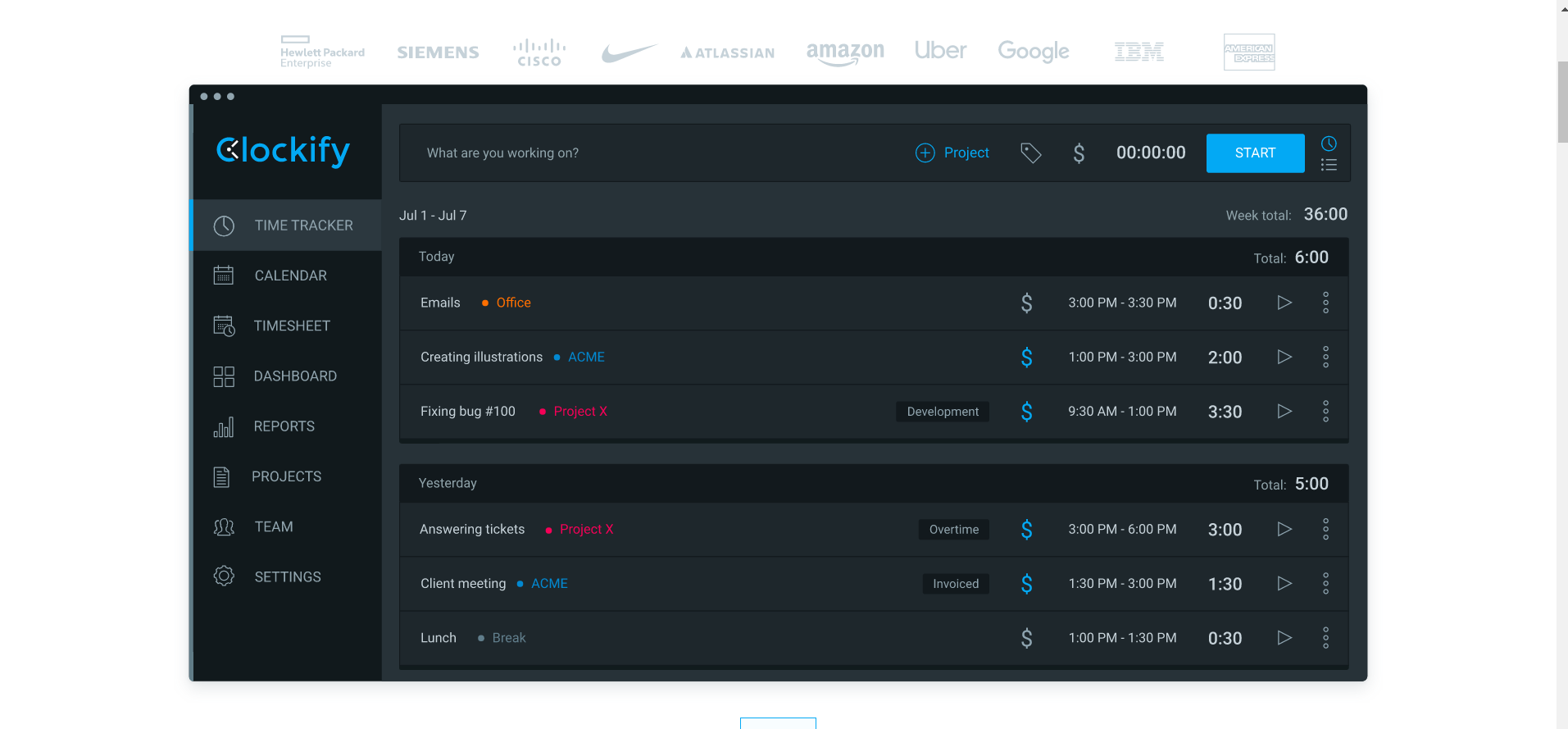Click the '9:30 AM - 1:00 PM' time range

1122,411
